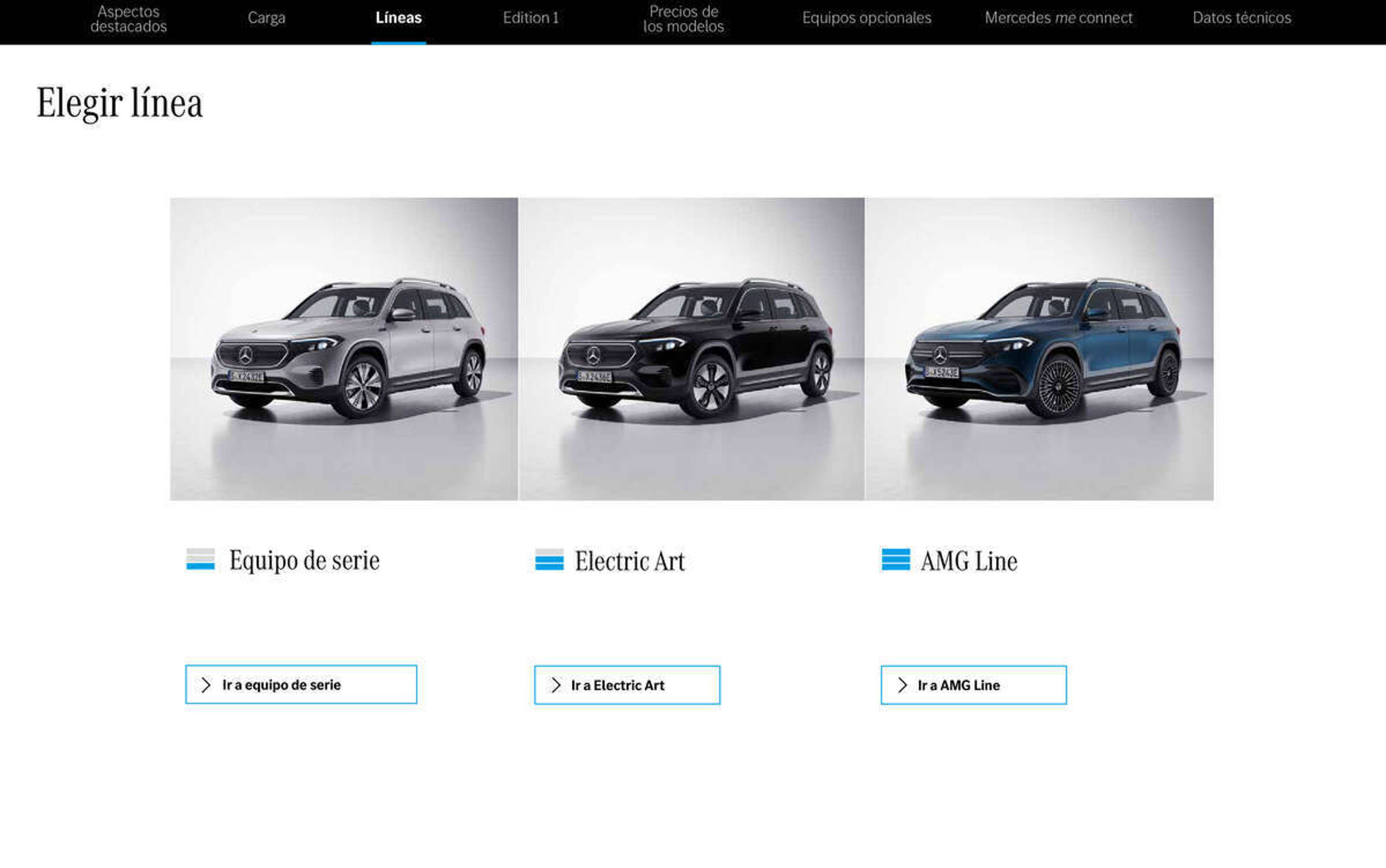The height and width of the screenshot is (868, 1386).
Task: Switch to Mercedes me connect tab
Action: click(x=1058, y=18)
